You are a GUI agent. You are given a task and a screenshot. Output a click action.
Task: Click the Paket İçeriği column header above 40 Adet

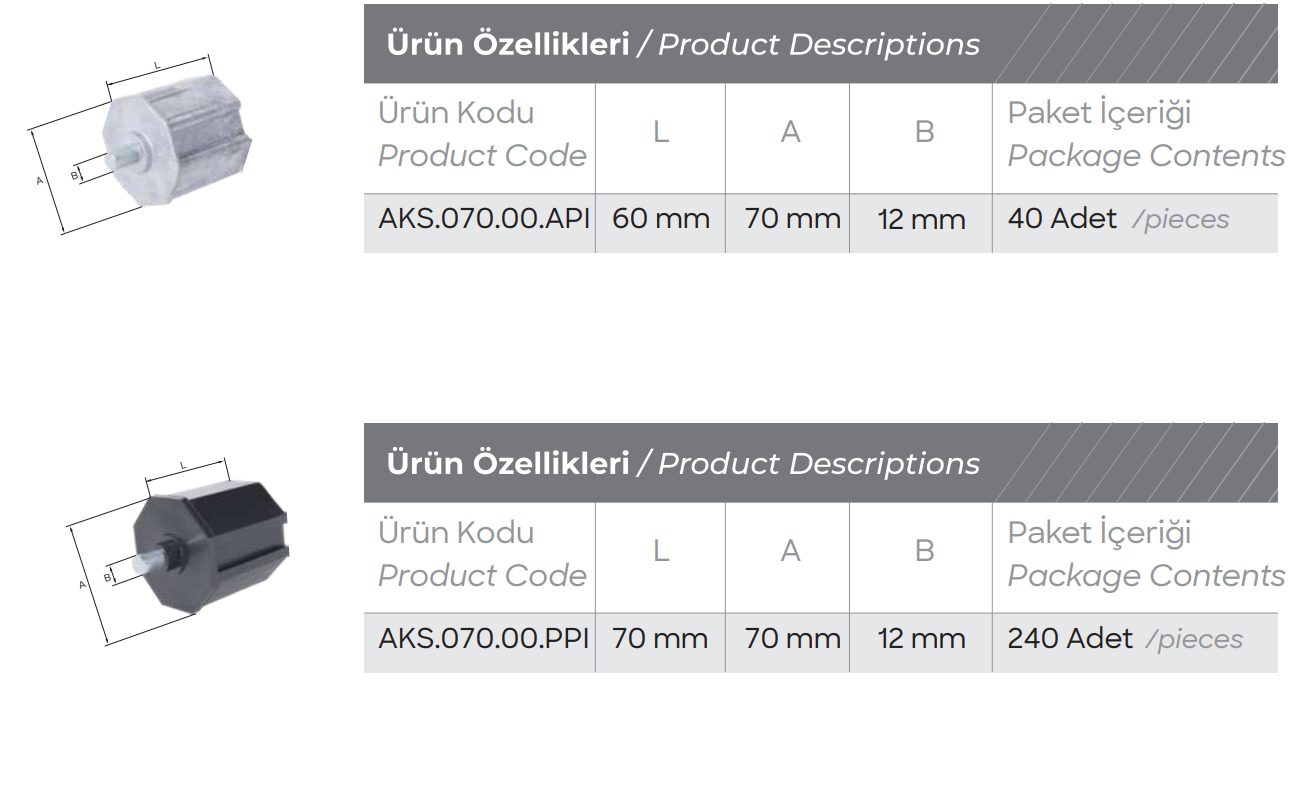pyautogui.click(x=1100, y=113)
